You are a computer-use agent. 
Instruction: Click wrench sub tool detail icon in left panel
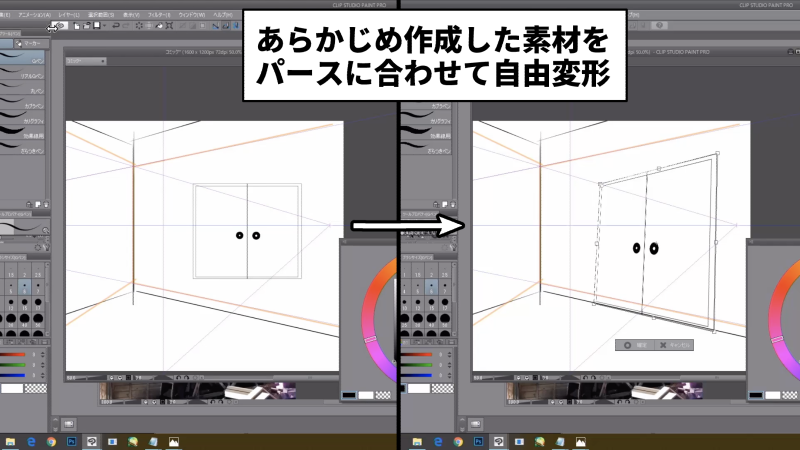click(x=47, y=247)
